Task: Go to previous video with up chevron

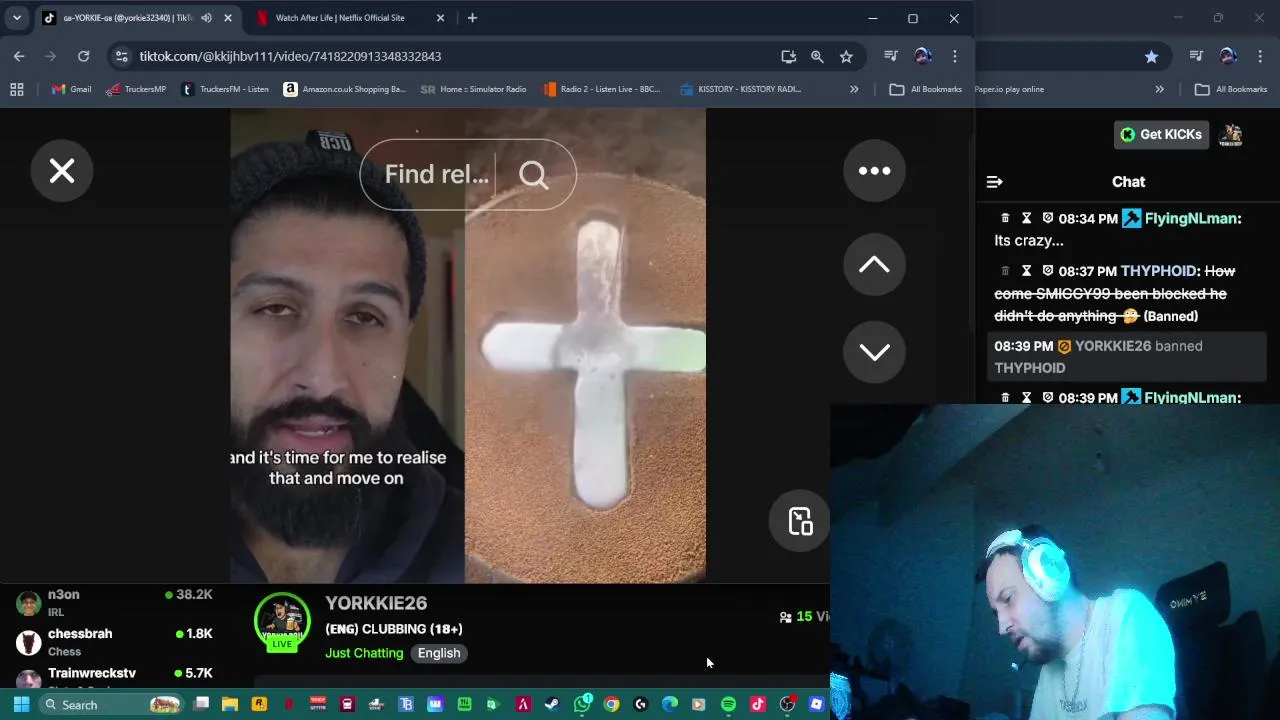Action: pyautogui.click(x=874, y=264)
